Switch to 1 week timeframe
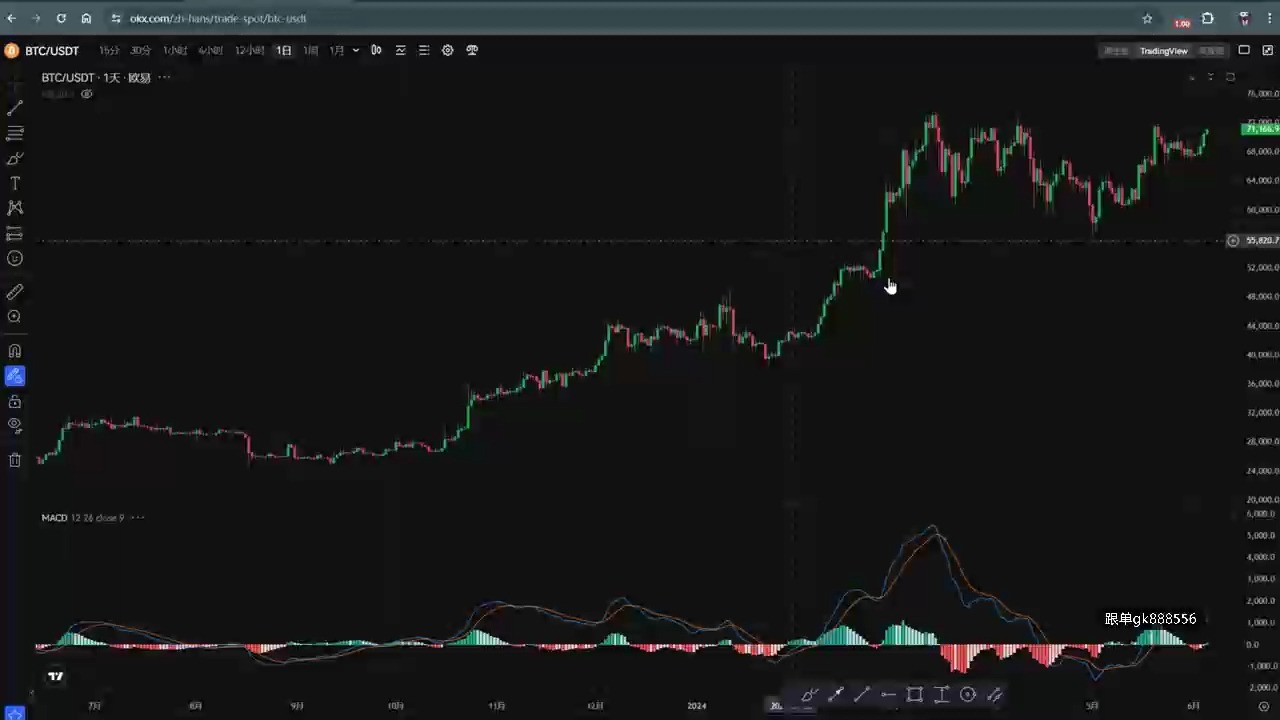Image resolution: width=1280 pixels, height=720 pixels. [x=311, y=50]
